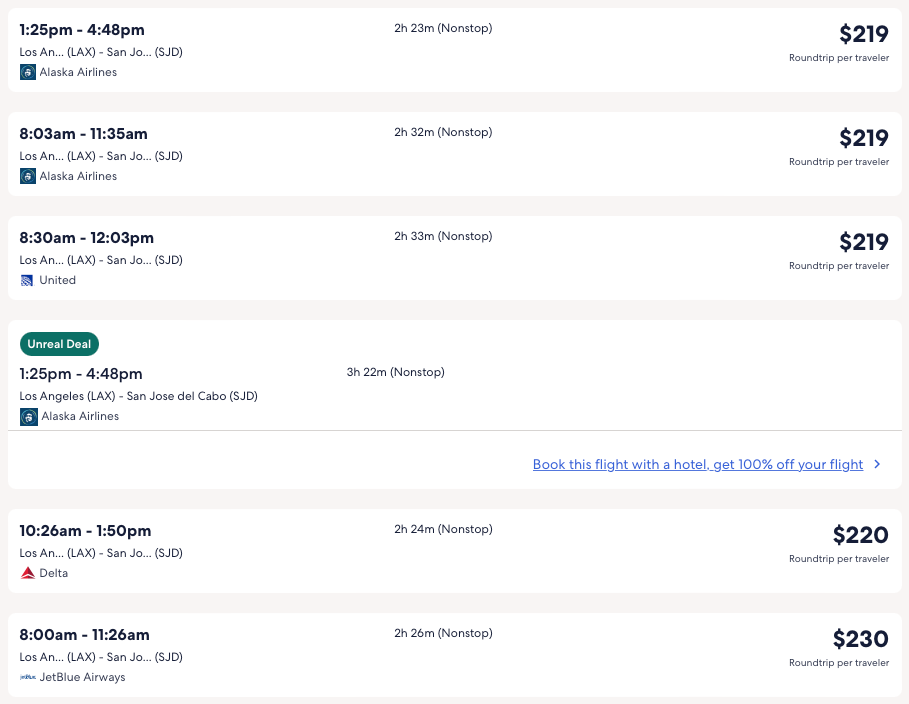Click the Alaska Airlines logo on the 2h 23m flight

coord(28,72)
